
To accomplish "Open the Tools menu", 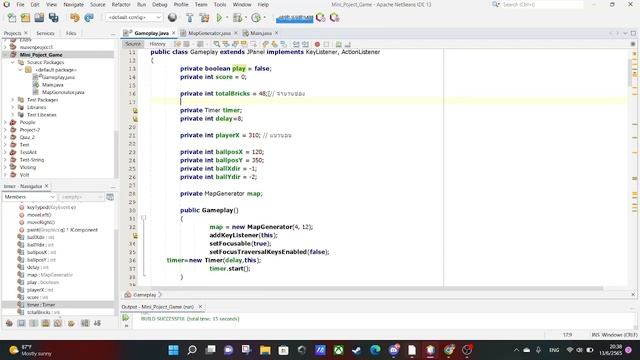I will 220,4.
